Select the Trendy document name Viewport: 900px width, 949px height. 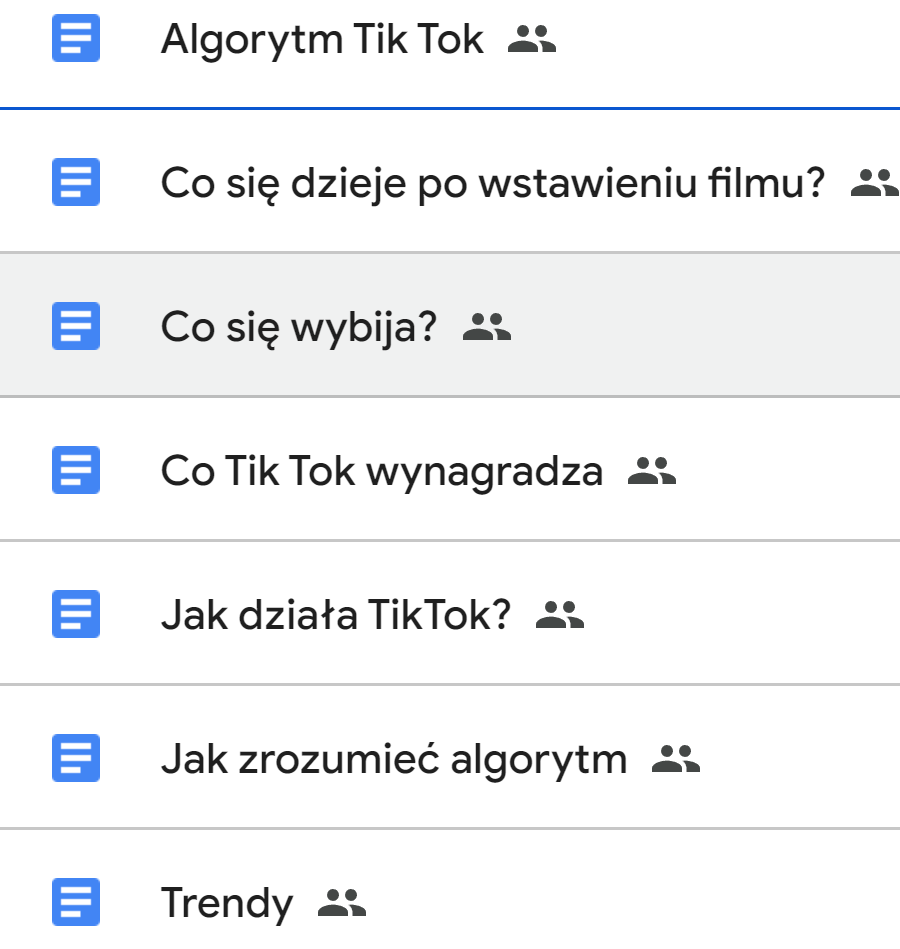coord(227,904)
